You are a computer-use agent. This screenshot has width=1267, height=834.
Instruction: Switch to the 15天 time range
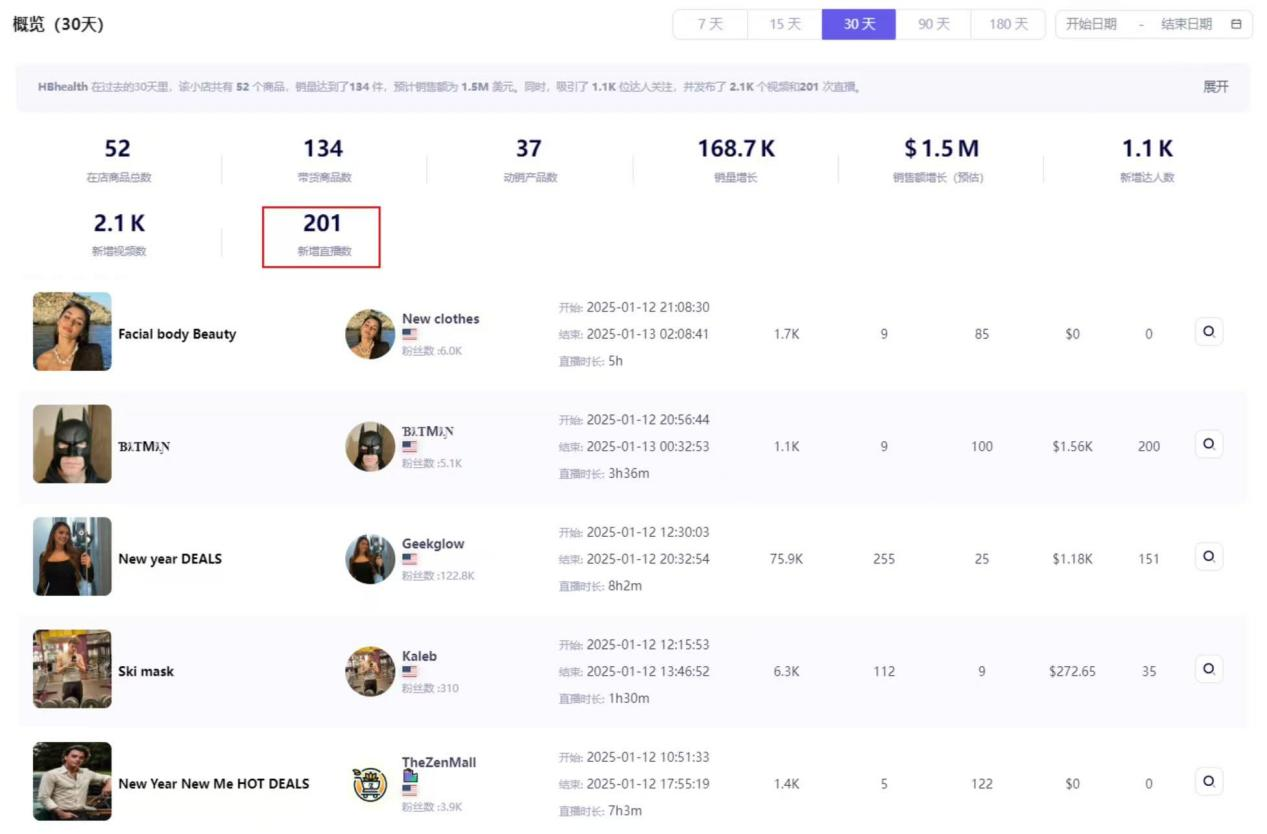click(x=785, y=24)
